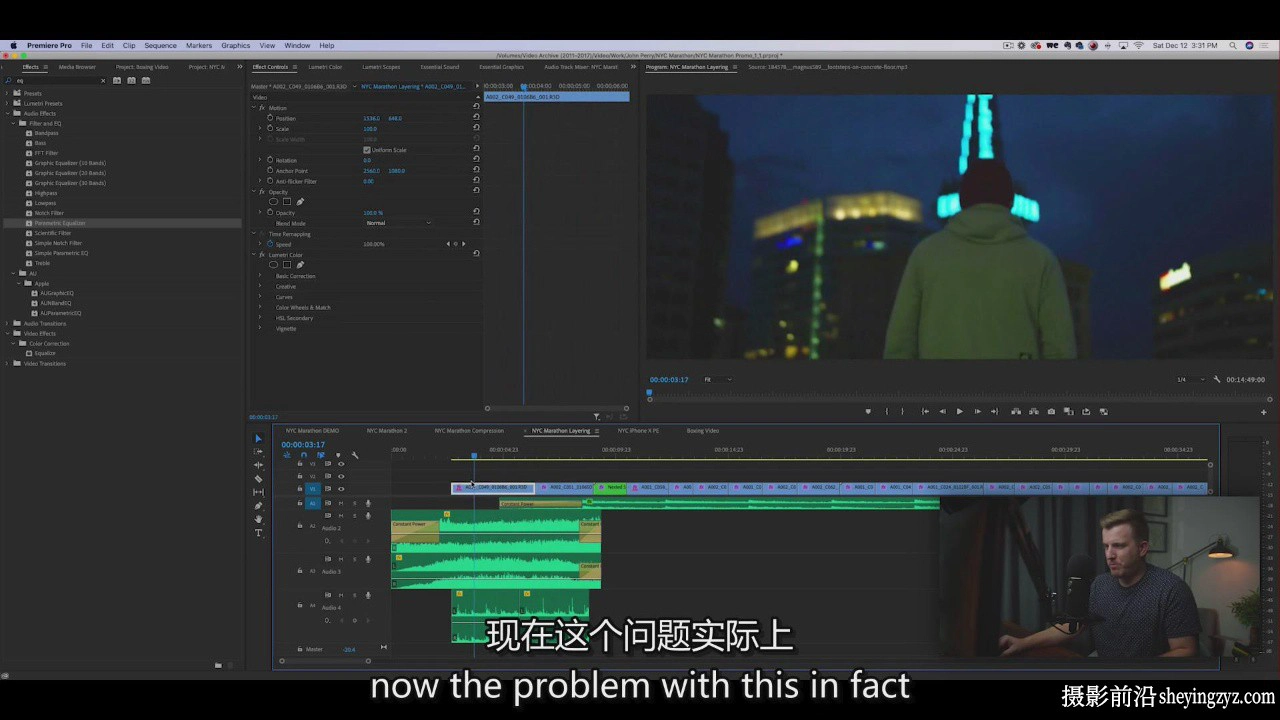The width and height of the screenshot is (1280, 720).
Task: Click the timeline zoom scroll bar
Action: pos(325,661)
